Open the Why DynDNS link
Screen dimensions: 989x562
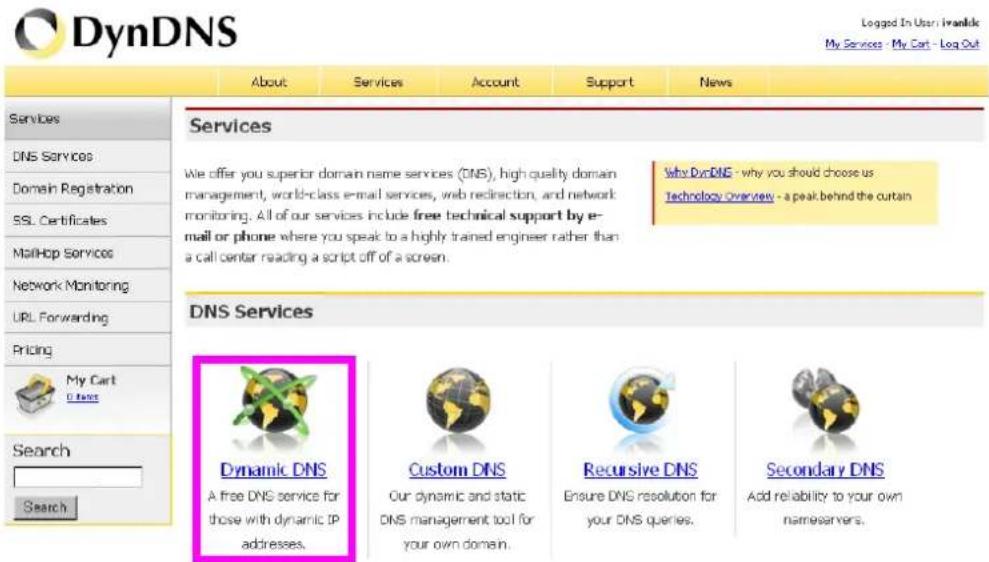pyautogui.click(x=698, y=172)
